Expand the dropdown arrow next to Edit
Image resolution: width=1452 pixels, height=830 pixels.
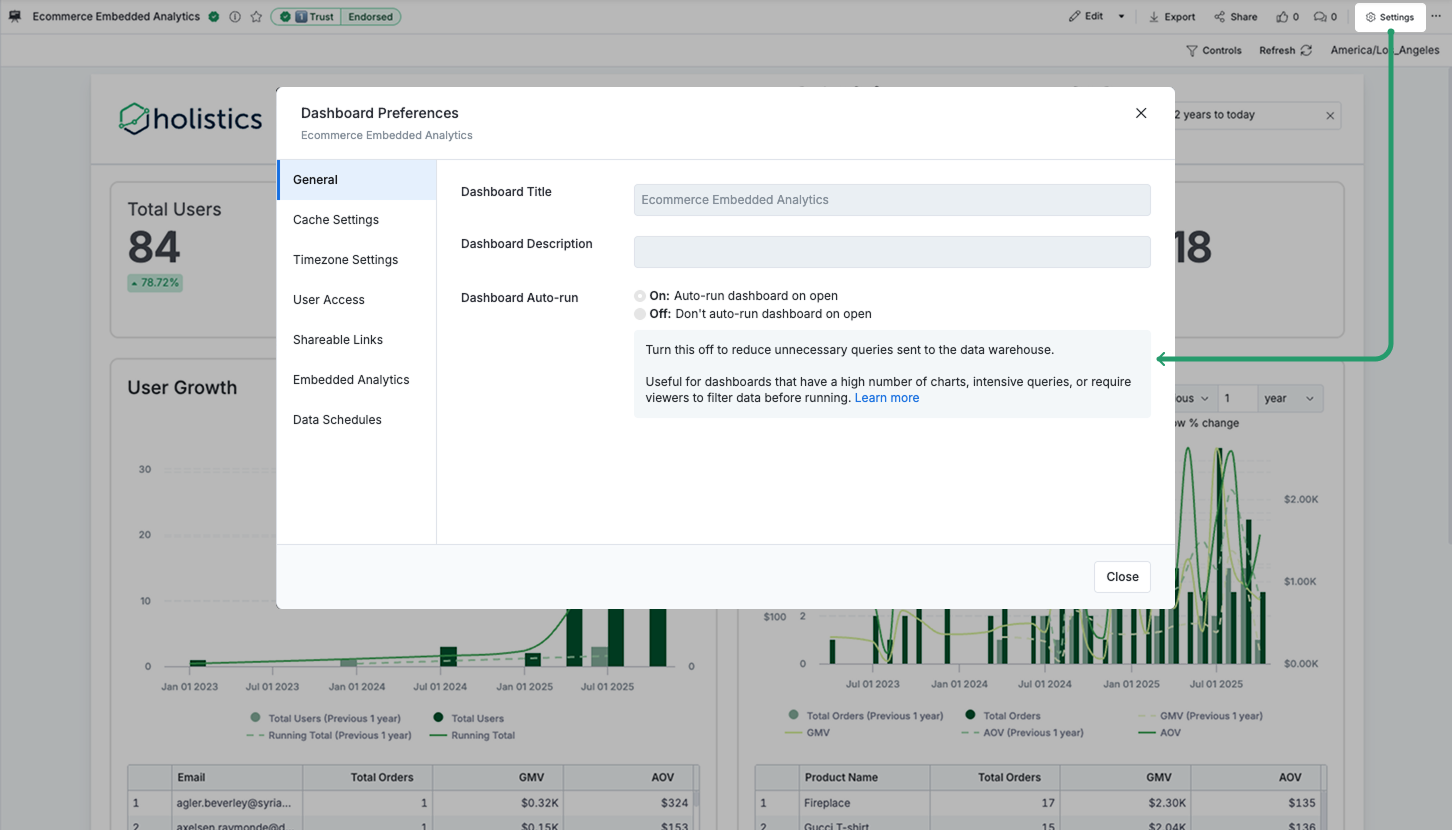[x=1121, y=17]
